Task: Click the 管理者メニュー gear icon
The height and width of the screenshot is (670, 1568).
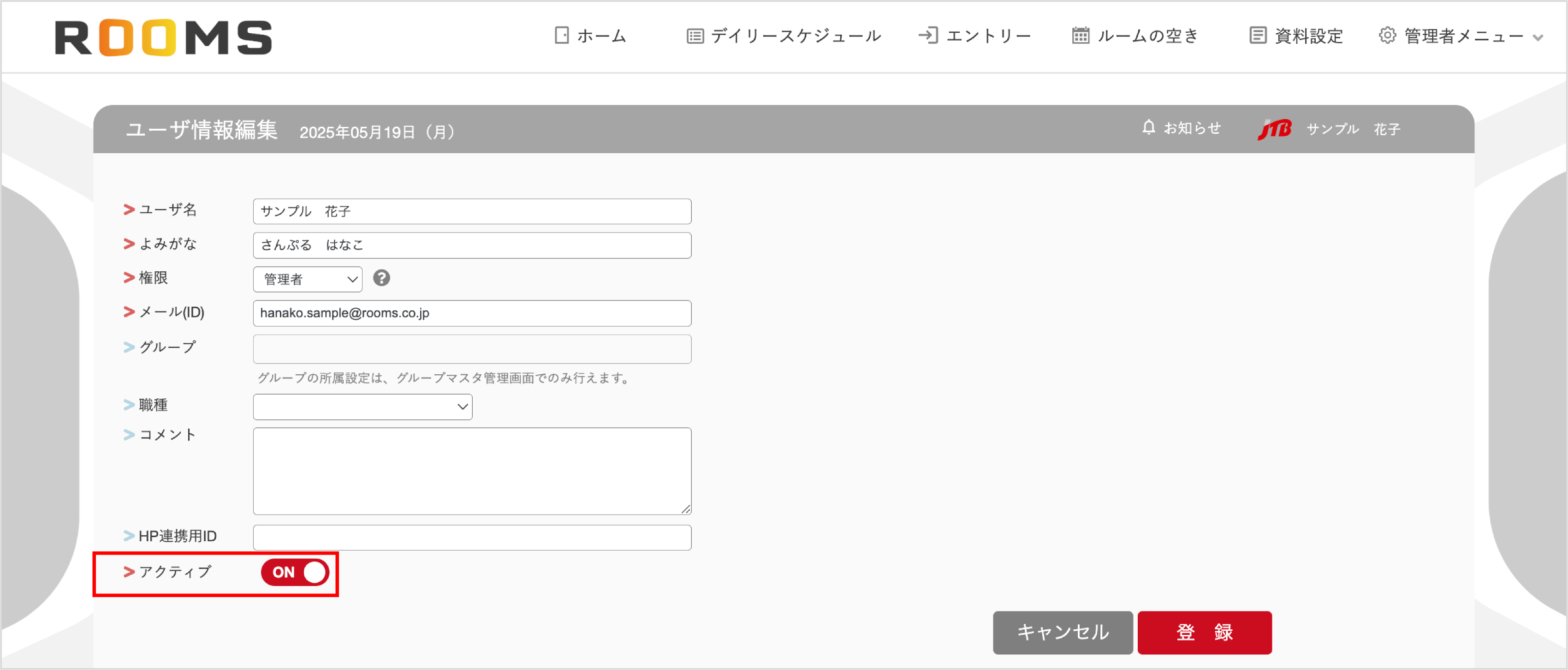Action: pos(1388,36)
